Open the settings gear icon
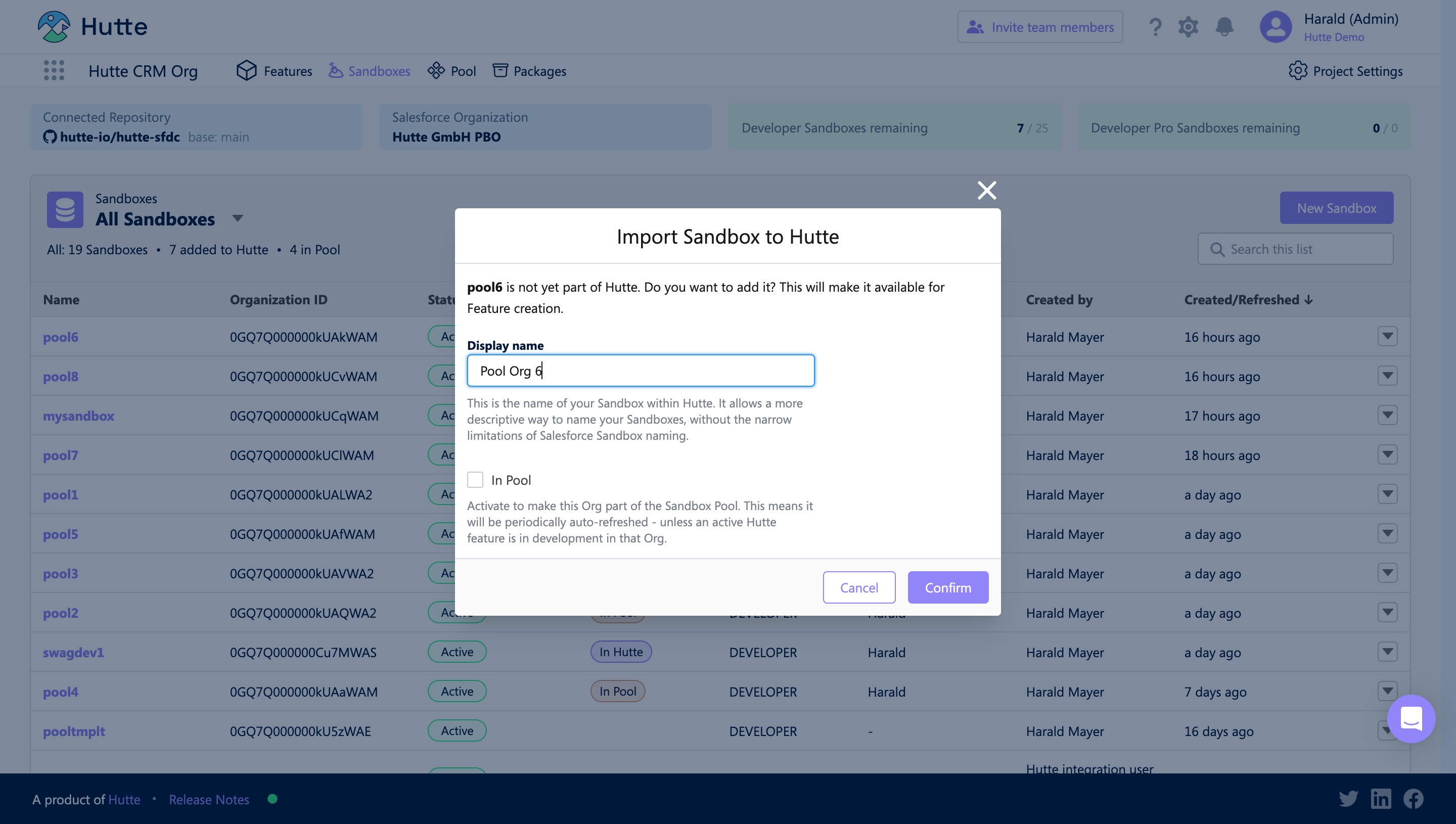1456x824 pixels. point(1188,27)
